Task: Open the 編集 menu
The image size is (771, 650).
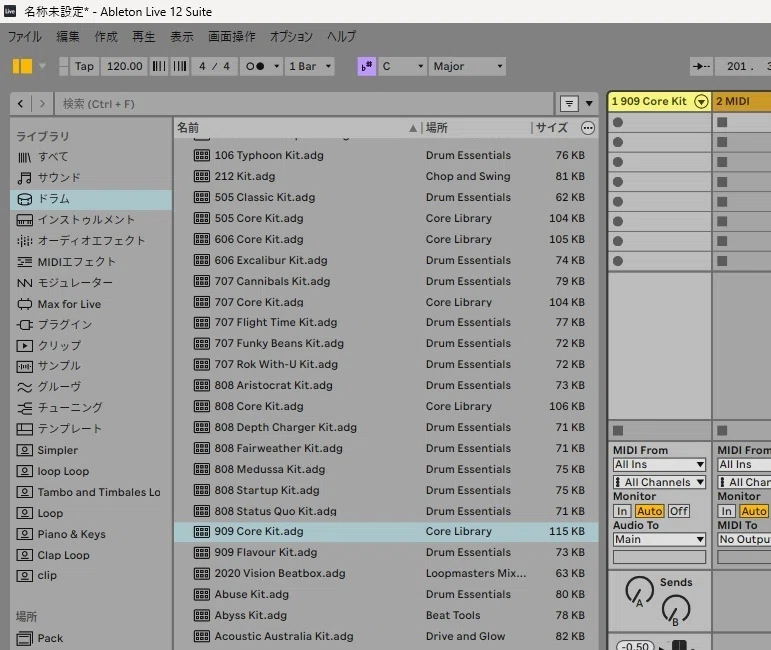Action: pyautogui.click(x=67, y=37)
